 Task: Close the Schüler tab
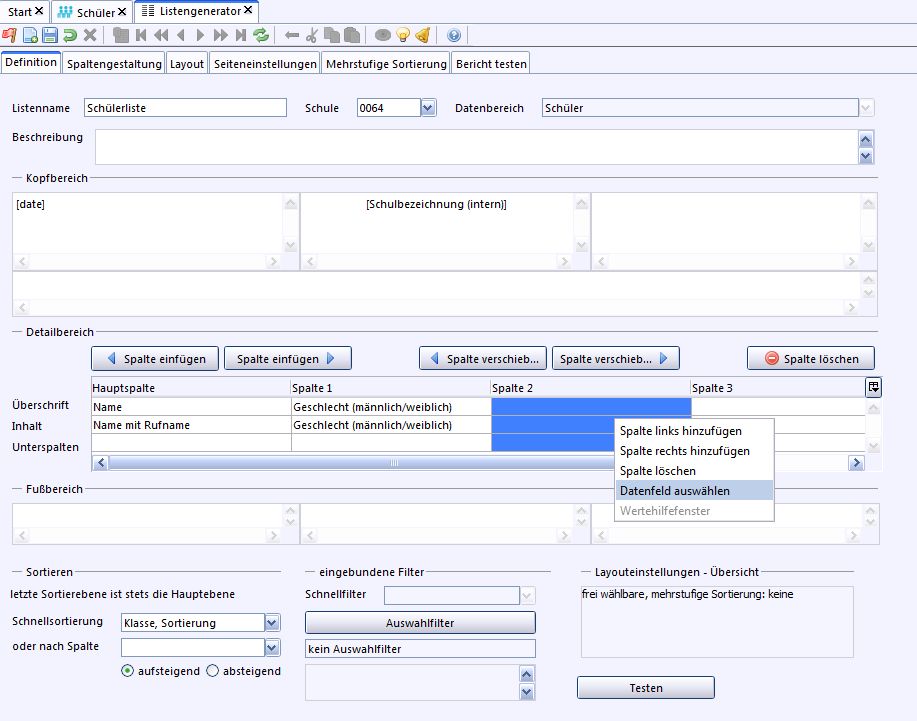click(122, 12)
